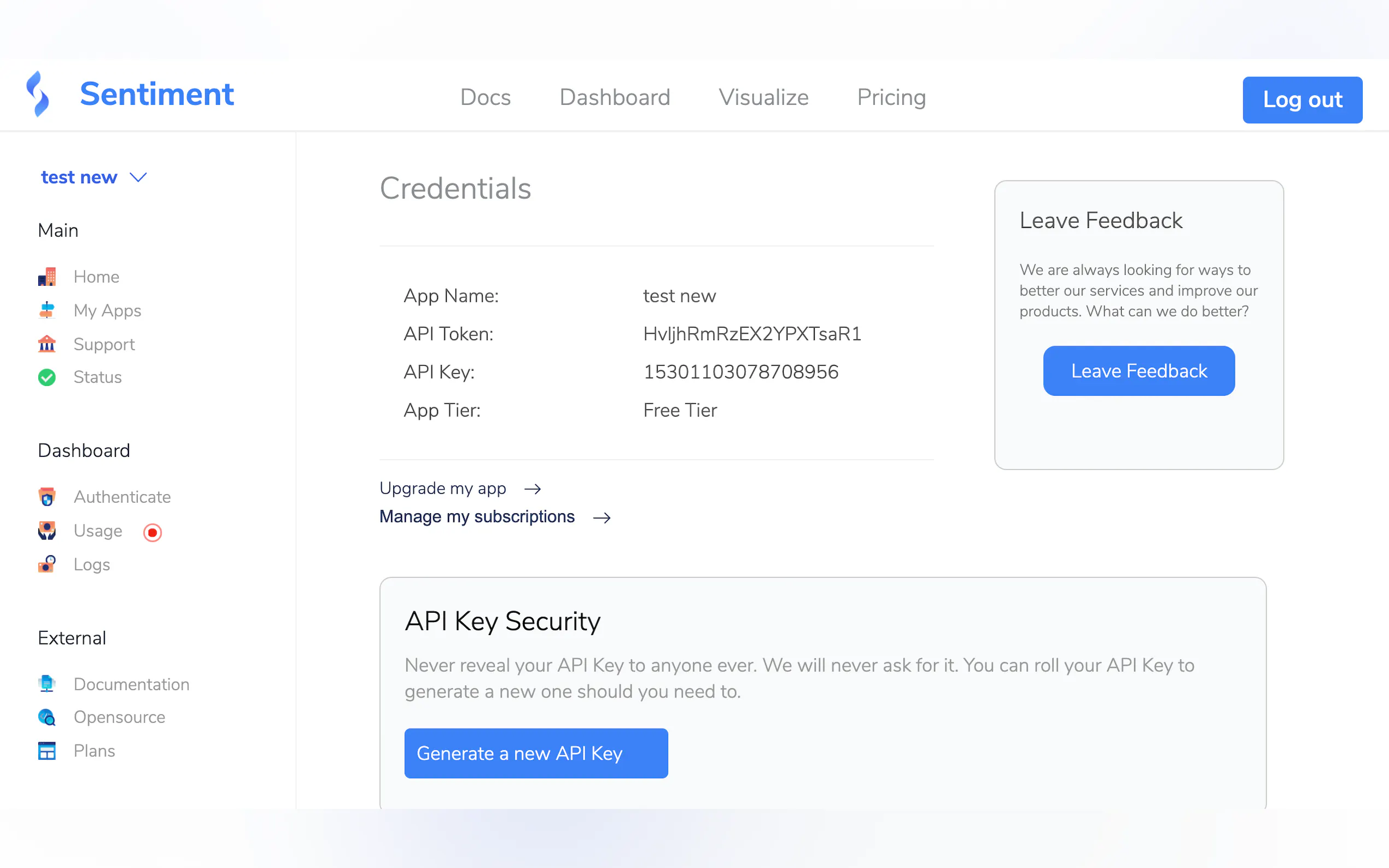Click the Home building icon in sidebar
The image size is (1389, 868).
pos(47,277)
